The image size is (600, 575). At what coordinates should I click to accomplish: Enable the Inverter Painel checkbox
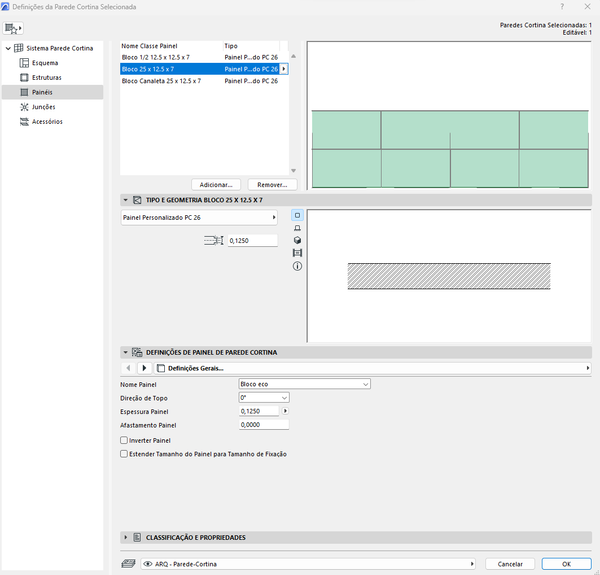coord(124,440)
